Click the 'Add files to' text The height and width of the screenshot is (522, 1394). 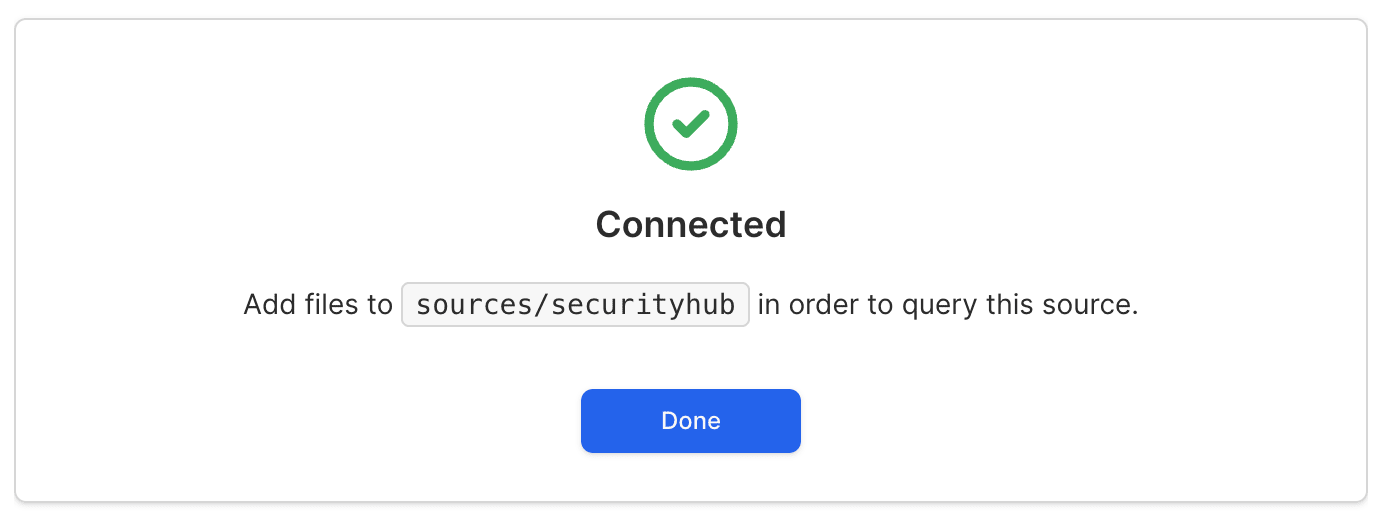click(318, 305)
